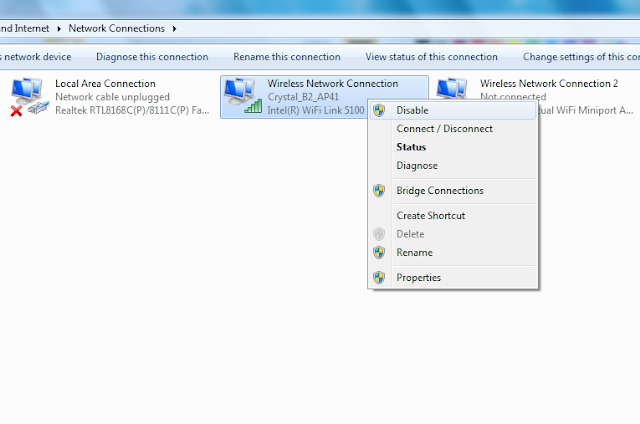This screenshot has width=640, height=424.
Task: Click 'View status of this connection'
Action: point(431,57)
